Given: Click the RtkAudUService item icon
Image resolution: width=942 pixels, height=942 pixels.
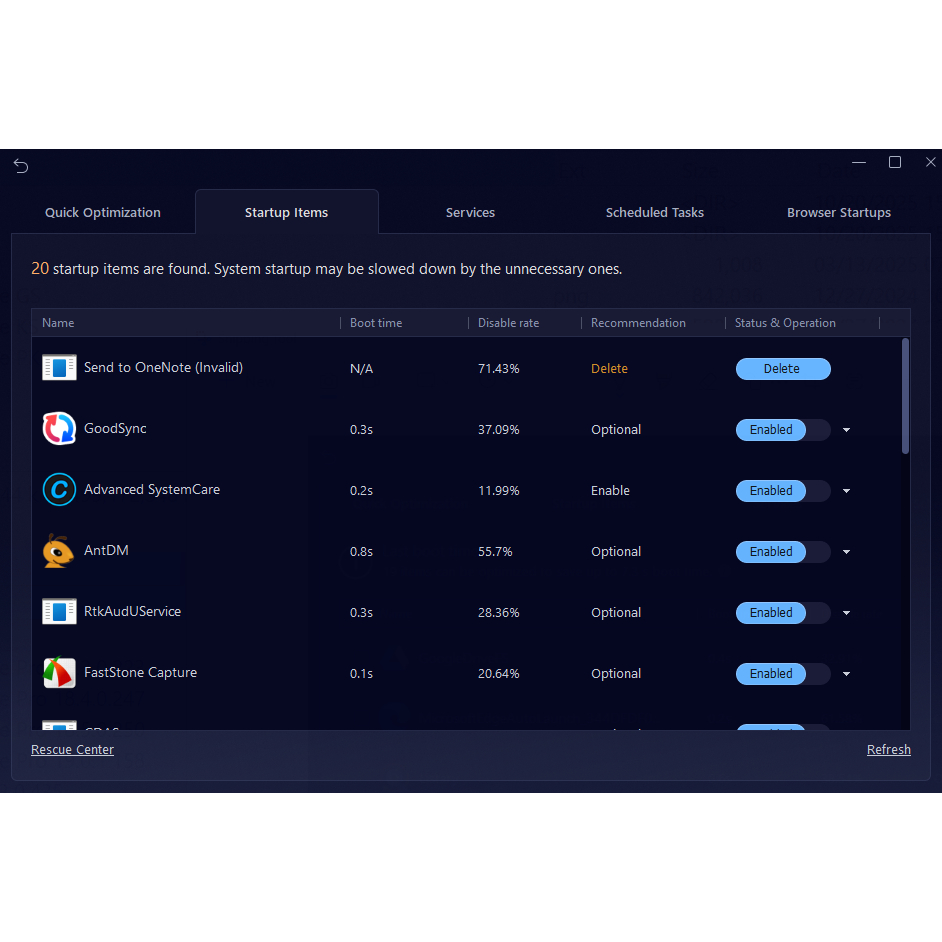Looking at the screenshot, I should pos(59,612).
